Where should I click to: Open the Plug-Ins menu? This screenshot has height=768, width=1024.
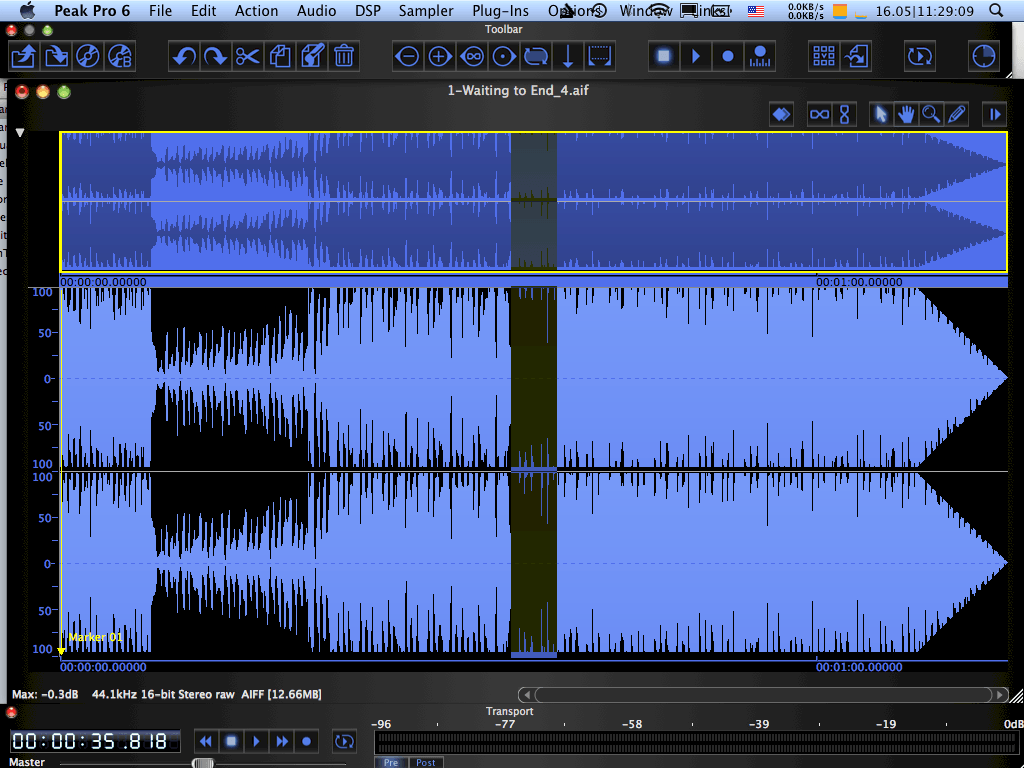(500, 10)
